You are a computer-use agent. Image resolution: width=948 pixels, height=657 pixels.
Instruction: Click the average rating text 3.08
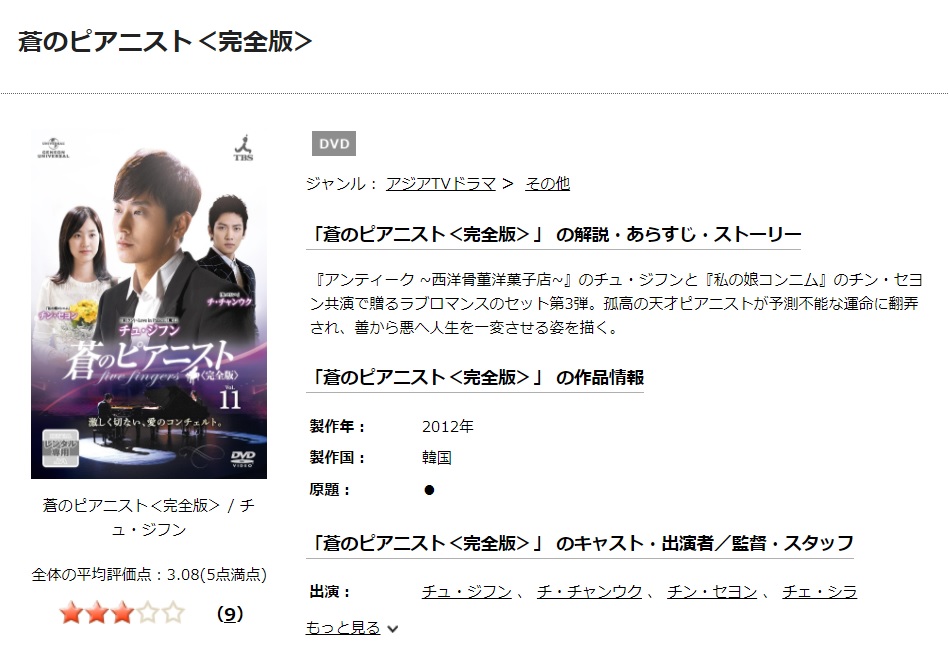tap(183, 574)
